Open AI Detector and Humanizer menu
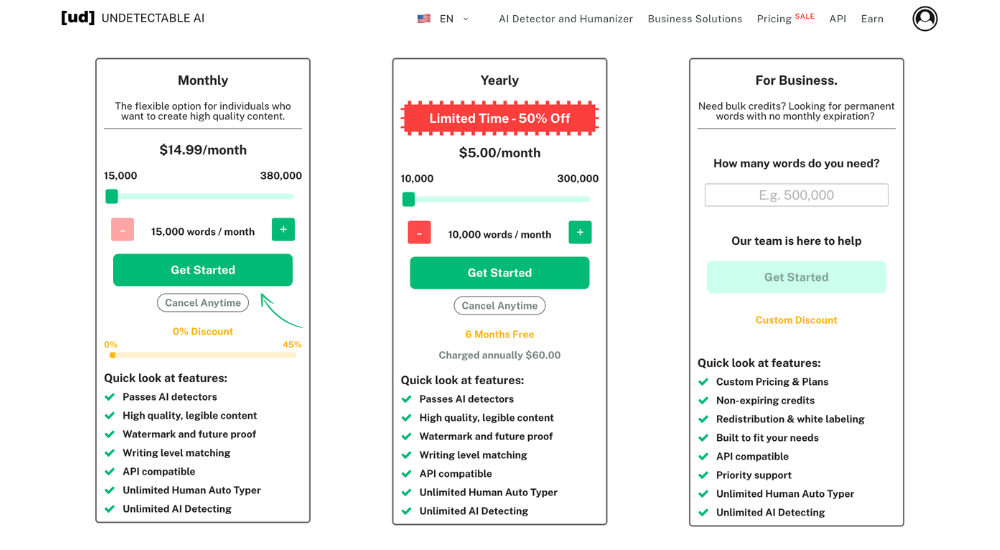 [x=566, y=19]
